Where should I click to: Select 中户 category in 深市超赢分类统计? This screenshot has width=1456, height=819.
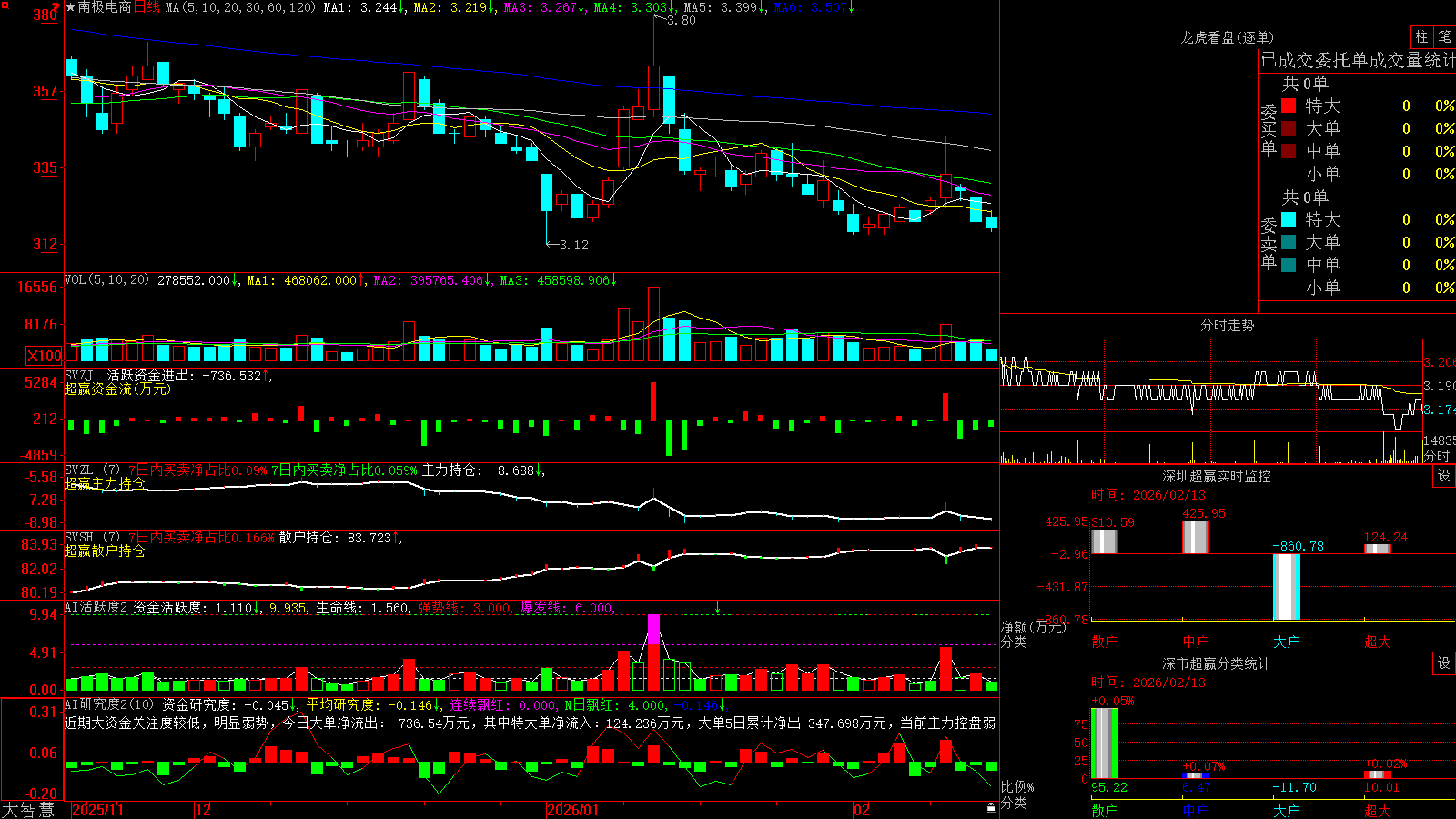(1196, 810)
